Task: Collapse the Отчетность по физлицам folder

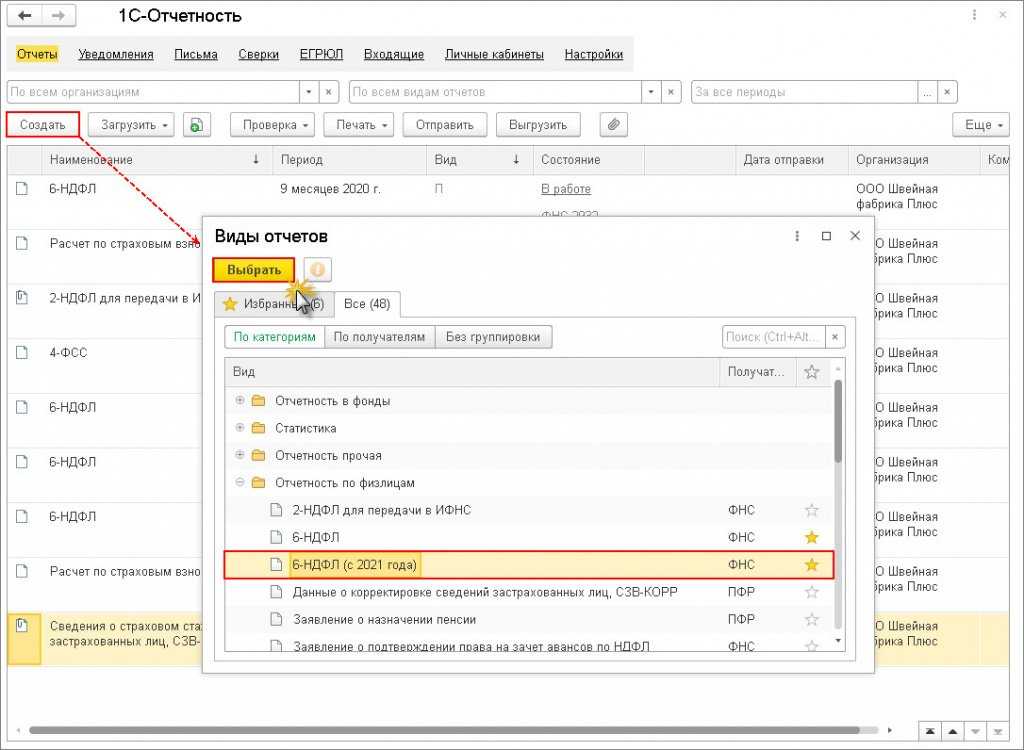Action: point(240,483)
